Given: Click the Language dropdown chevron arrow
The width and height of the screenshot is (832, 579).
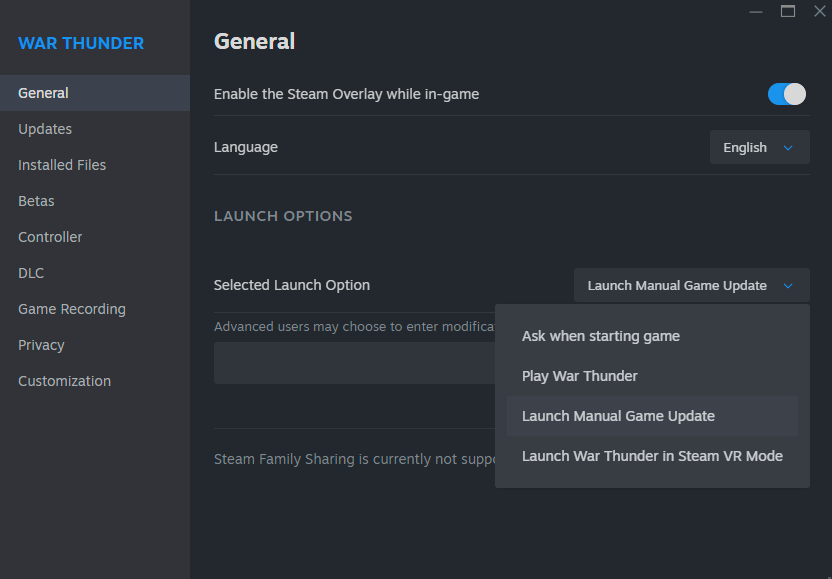Looking at the screenshot, I should 788,148.
